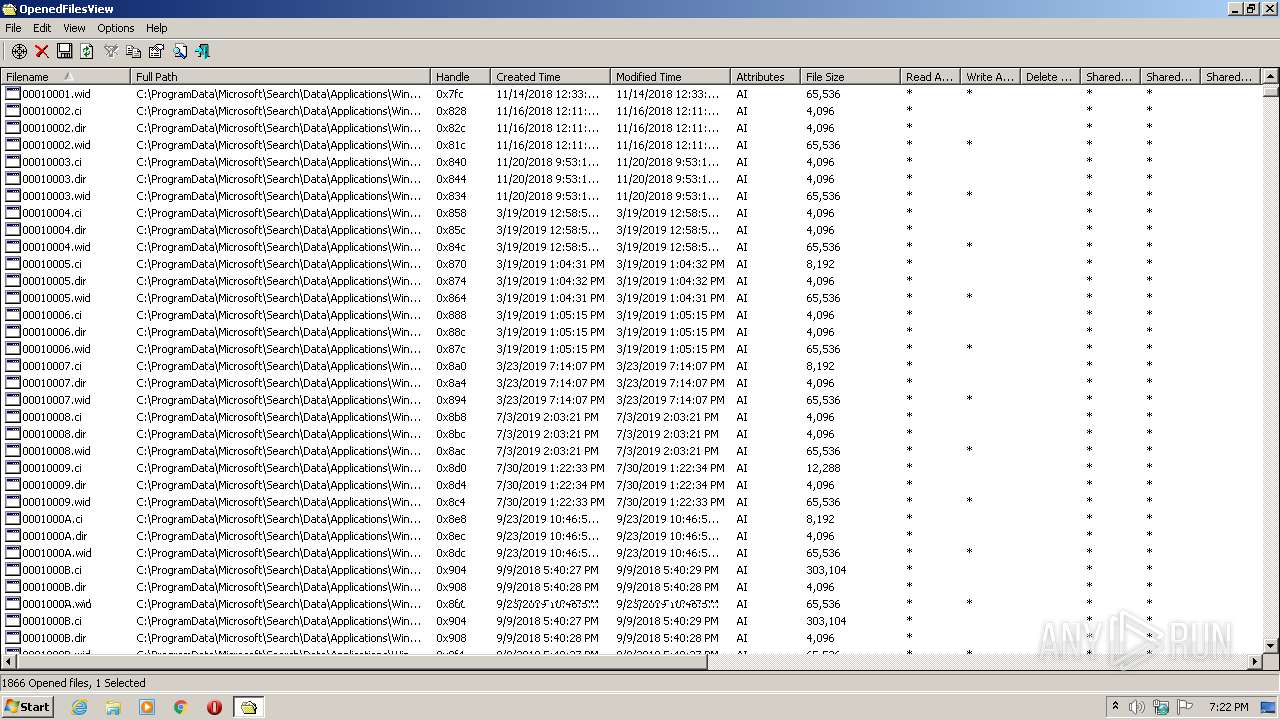1280x720 pixels.
Task: Click handle value 0x7fc
Action: 450,94
